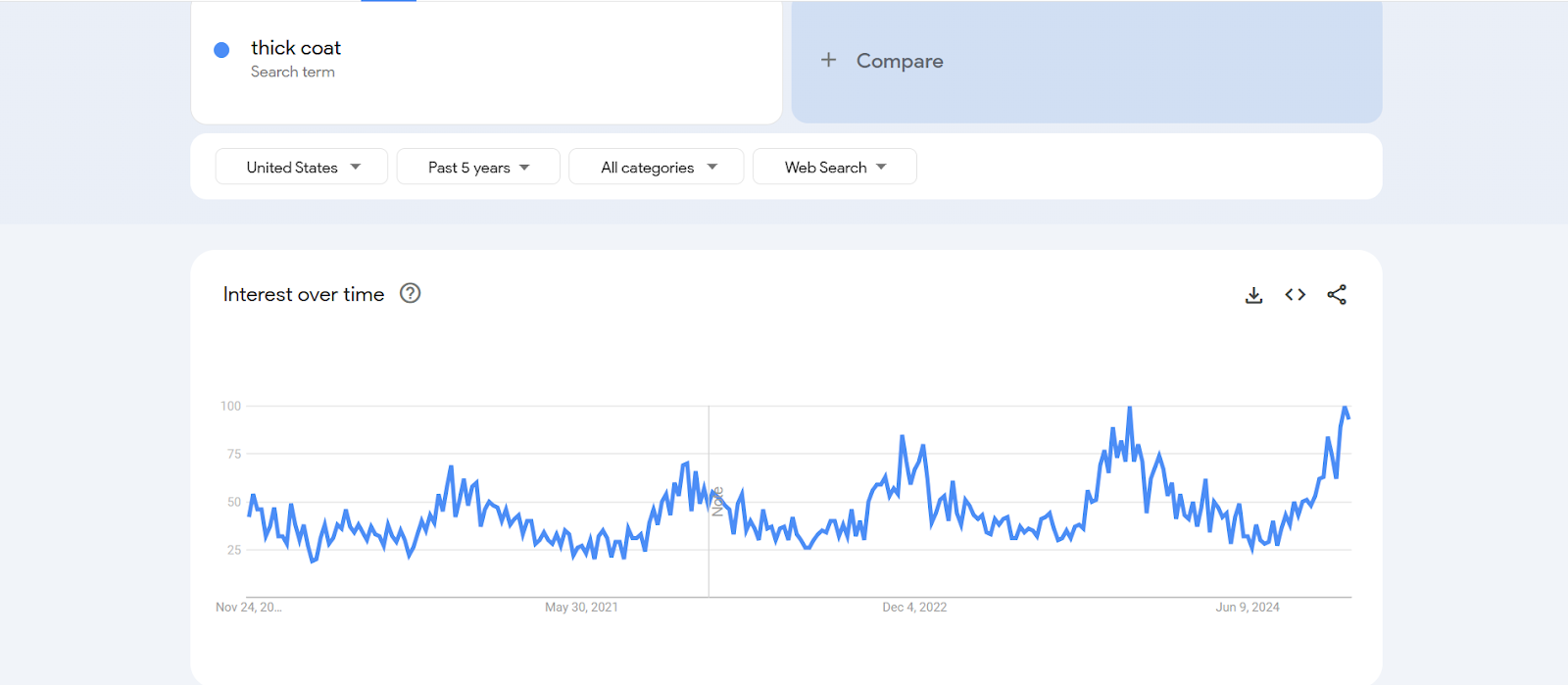Click the 75 value on the y-axis
Viewport: 1568px width, 685px height.
(x=234, y=454)
